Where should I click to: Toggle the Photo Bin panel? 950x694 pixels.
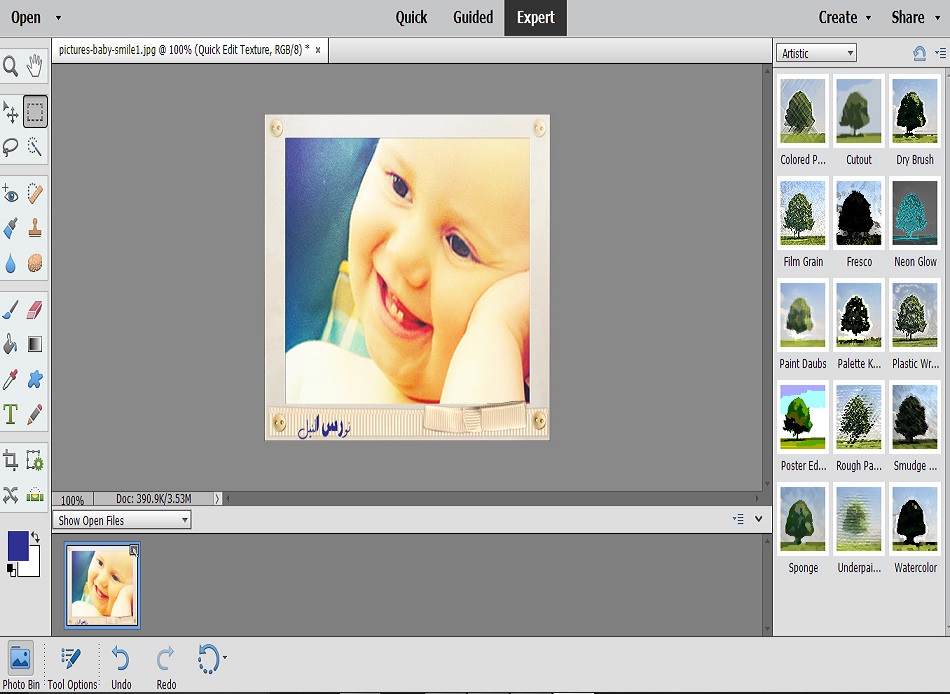pos(20,665)
